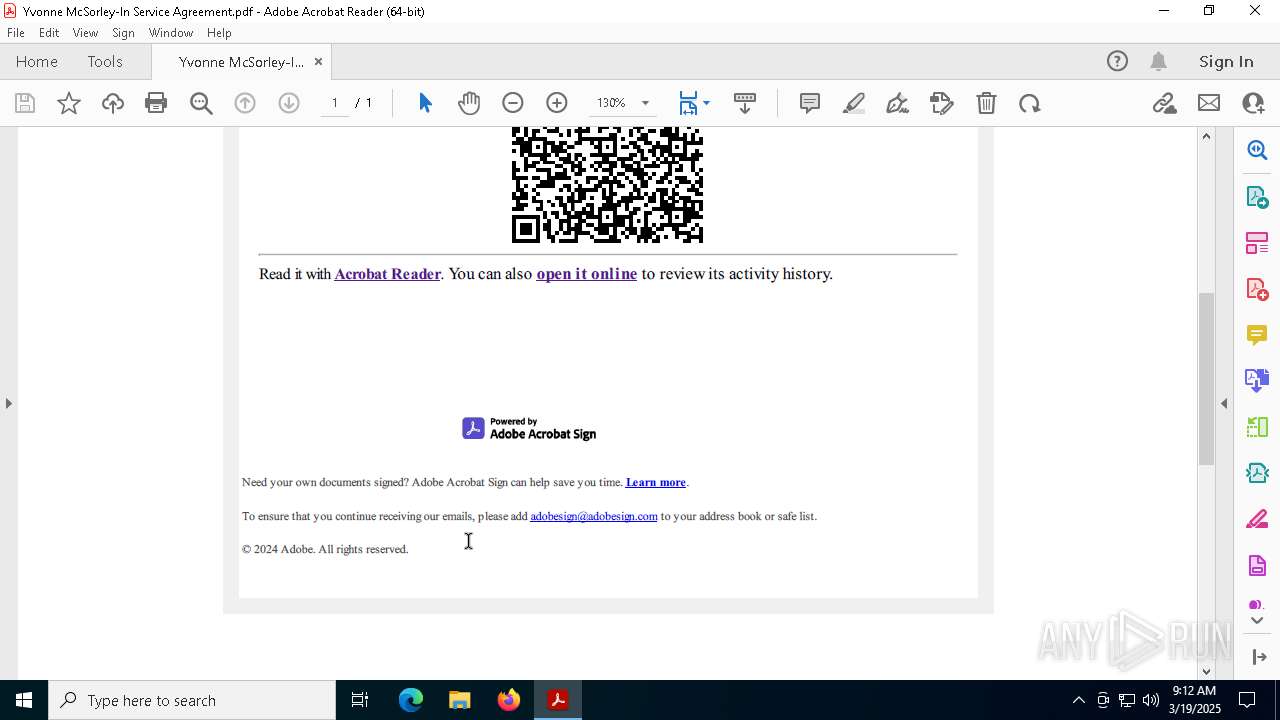Click the current page number field
Viewport: 1280px width, 720px height.
[335, 103]
